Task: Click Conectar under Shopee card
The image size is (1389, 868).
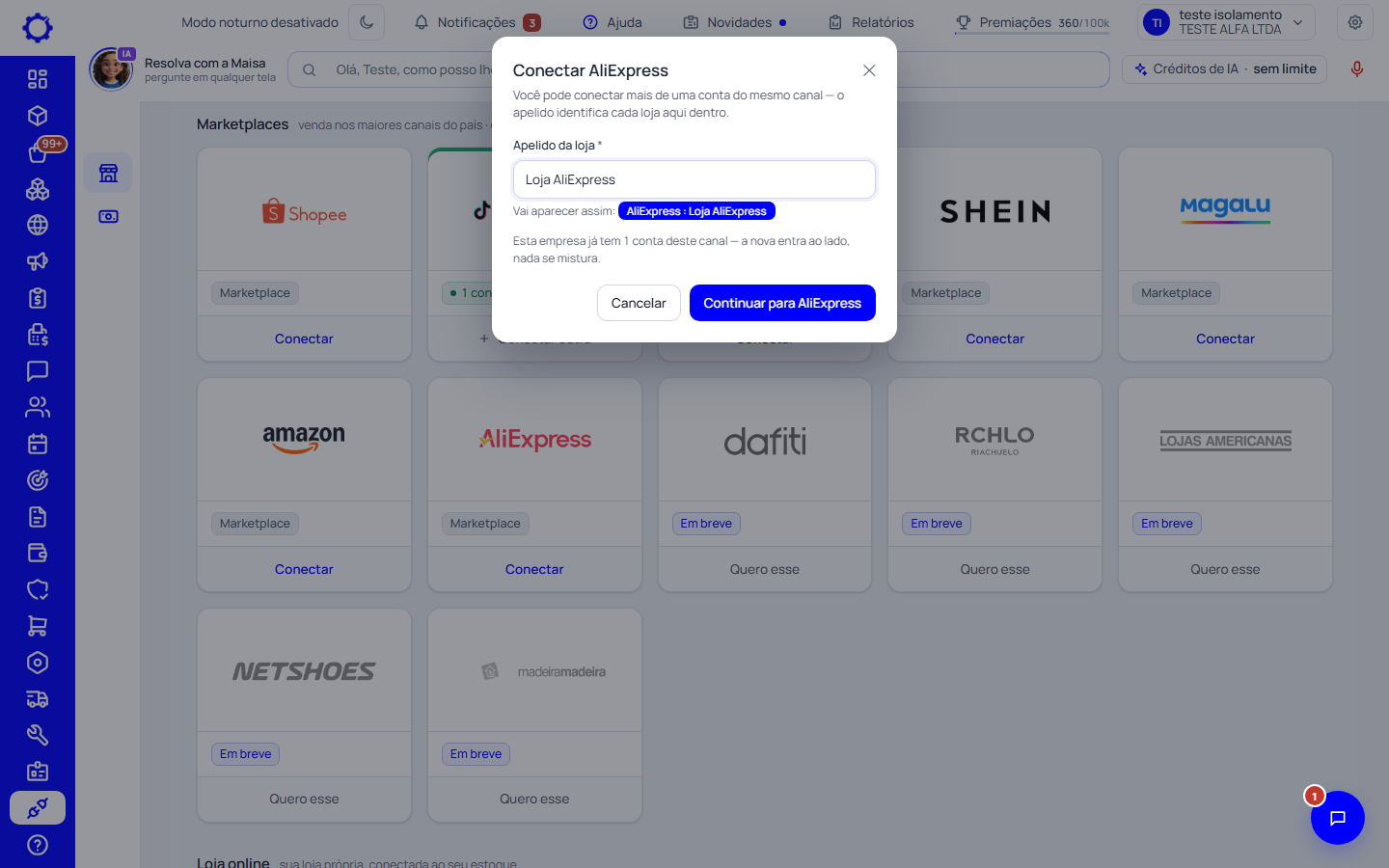Action: 304,339
